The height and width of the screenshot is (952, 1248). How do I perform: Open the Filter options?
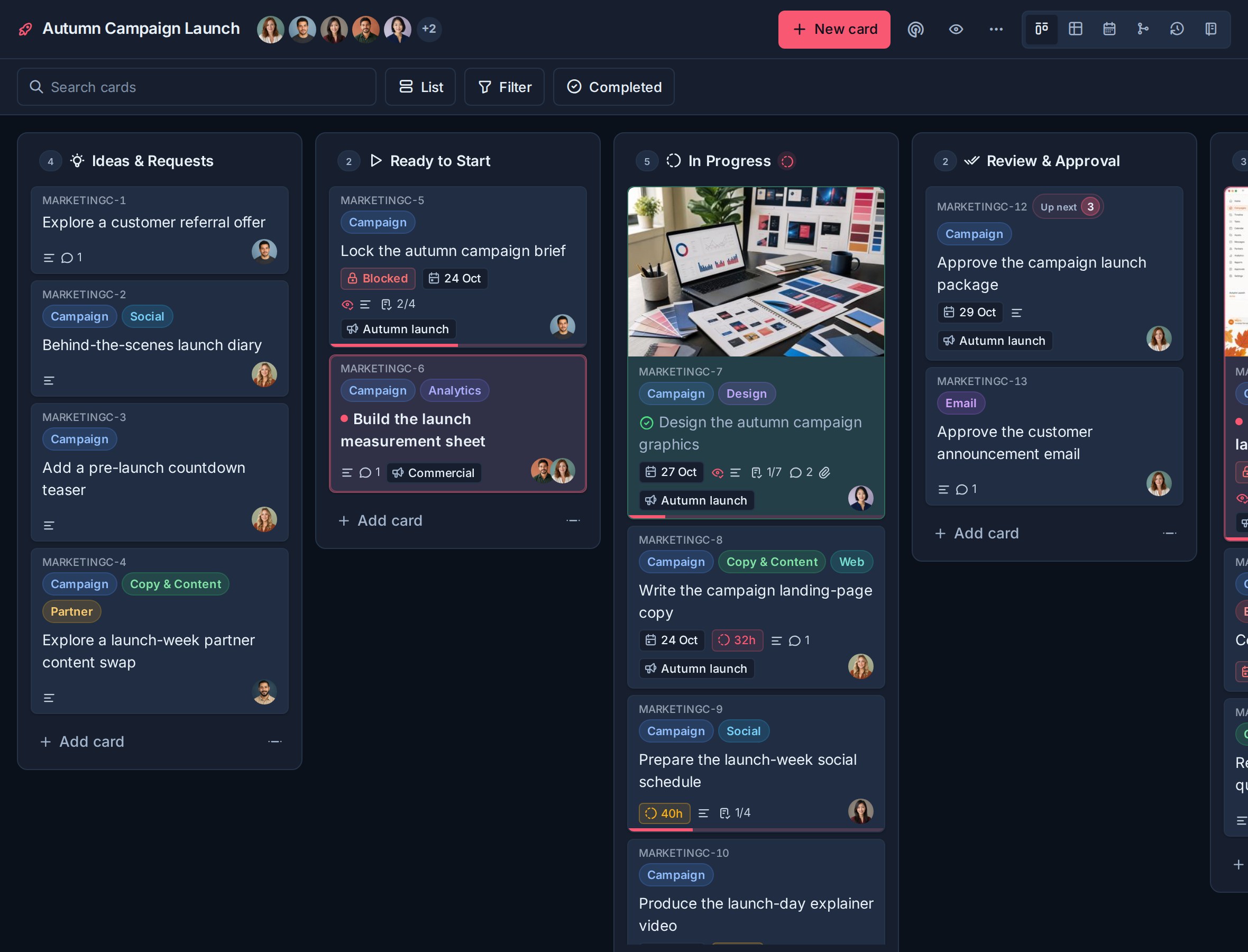[x=504, y=87]
